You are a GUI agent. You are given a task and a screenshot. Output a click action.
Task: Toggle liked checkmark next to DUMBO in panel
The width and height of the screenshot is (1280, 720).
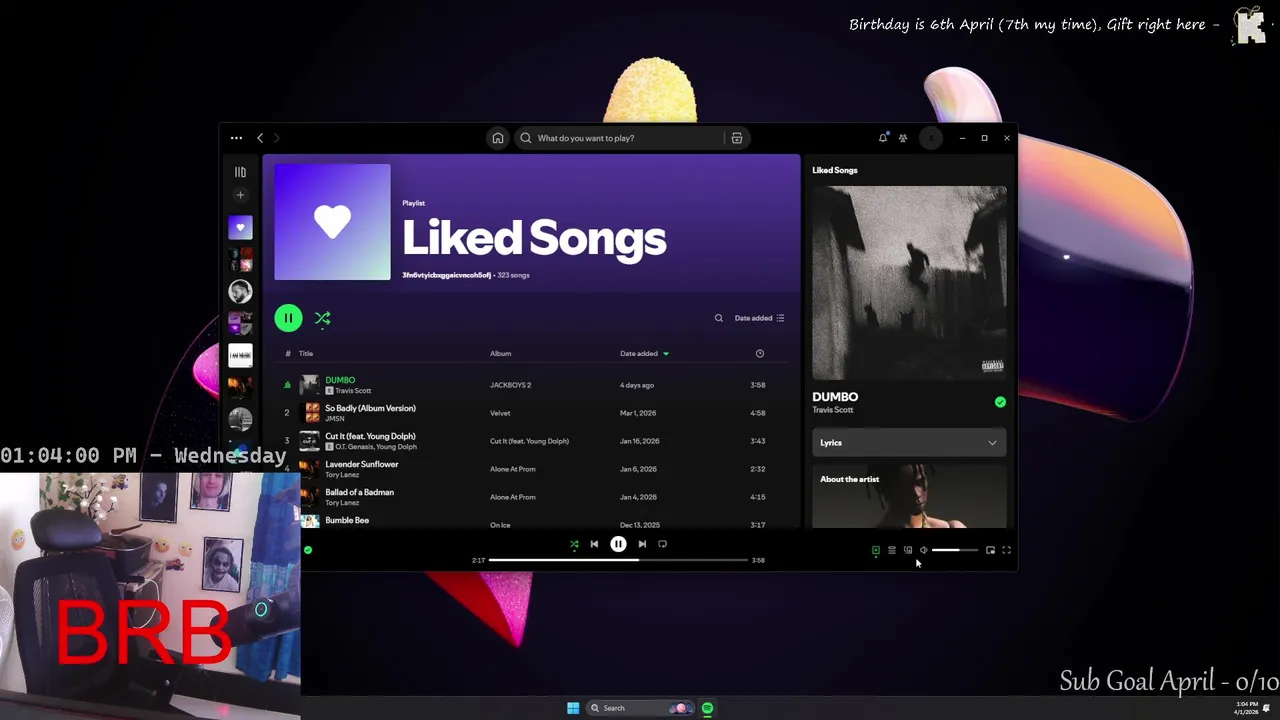[1000, 402]
